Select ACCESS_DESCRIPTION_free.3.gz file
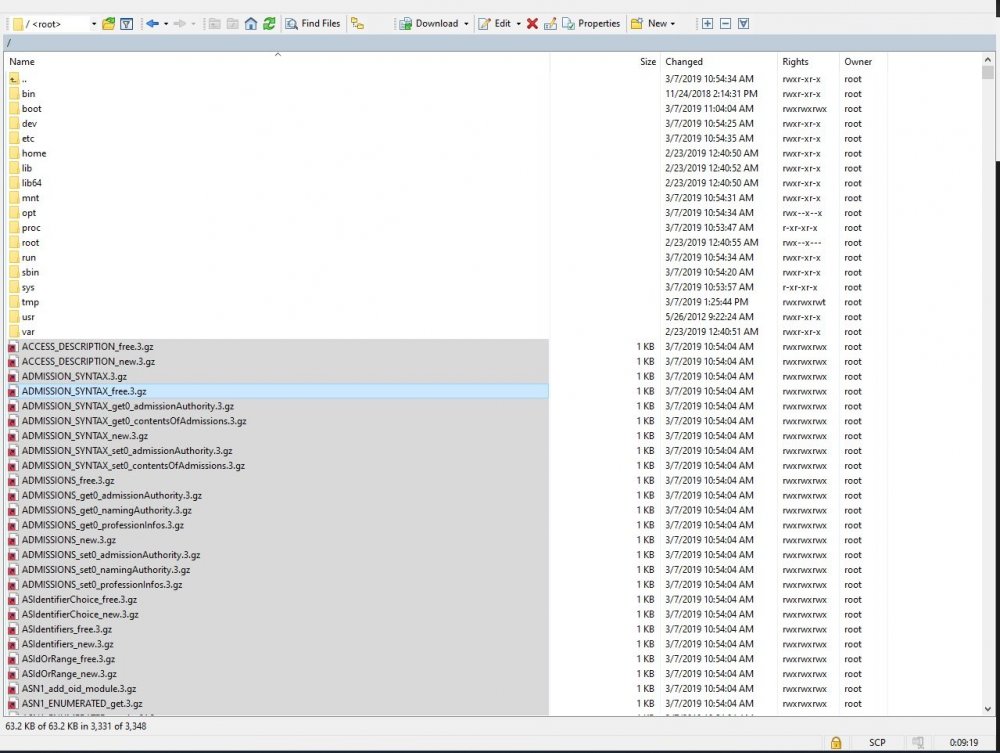This screenshot has width=1000, height=753. [87, 347]
